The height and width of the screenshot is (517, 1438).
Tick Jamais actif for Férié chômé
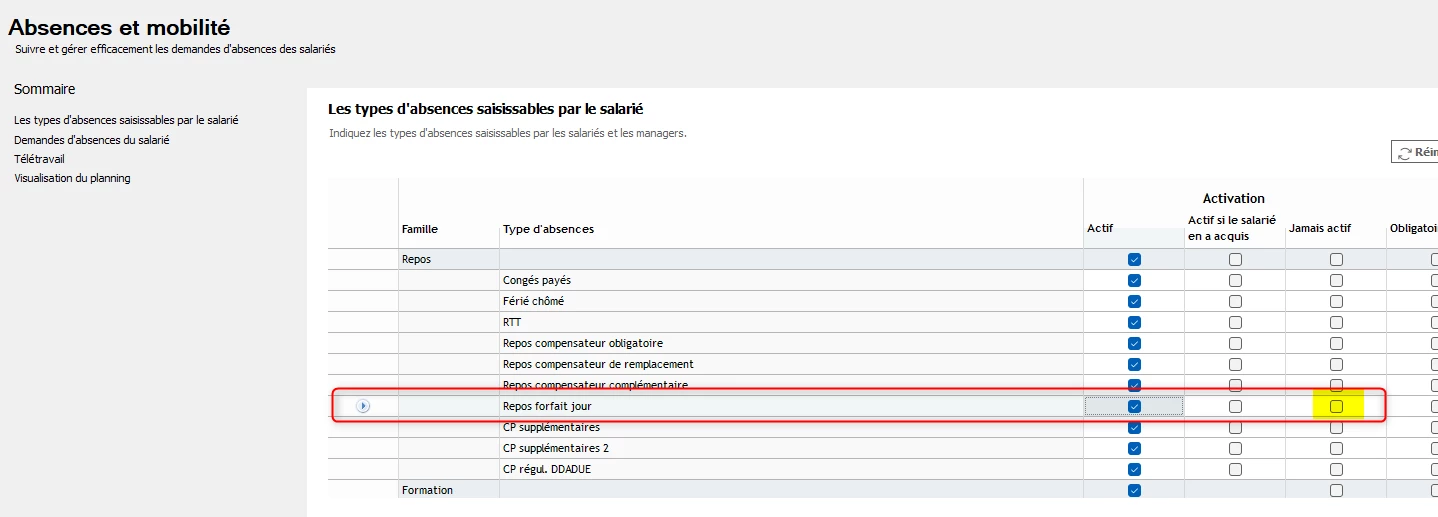click(x=1336, y=301)
